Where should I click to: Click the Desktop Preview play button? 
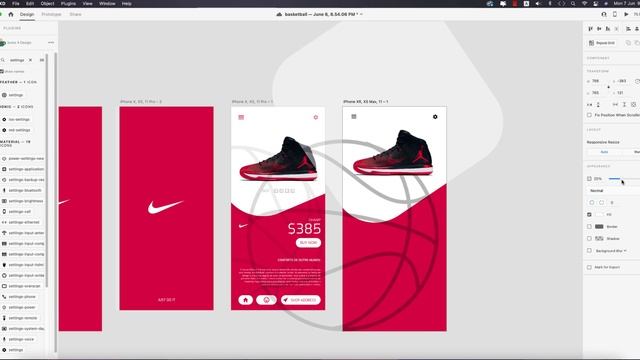[x=626, y=14]
